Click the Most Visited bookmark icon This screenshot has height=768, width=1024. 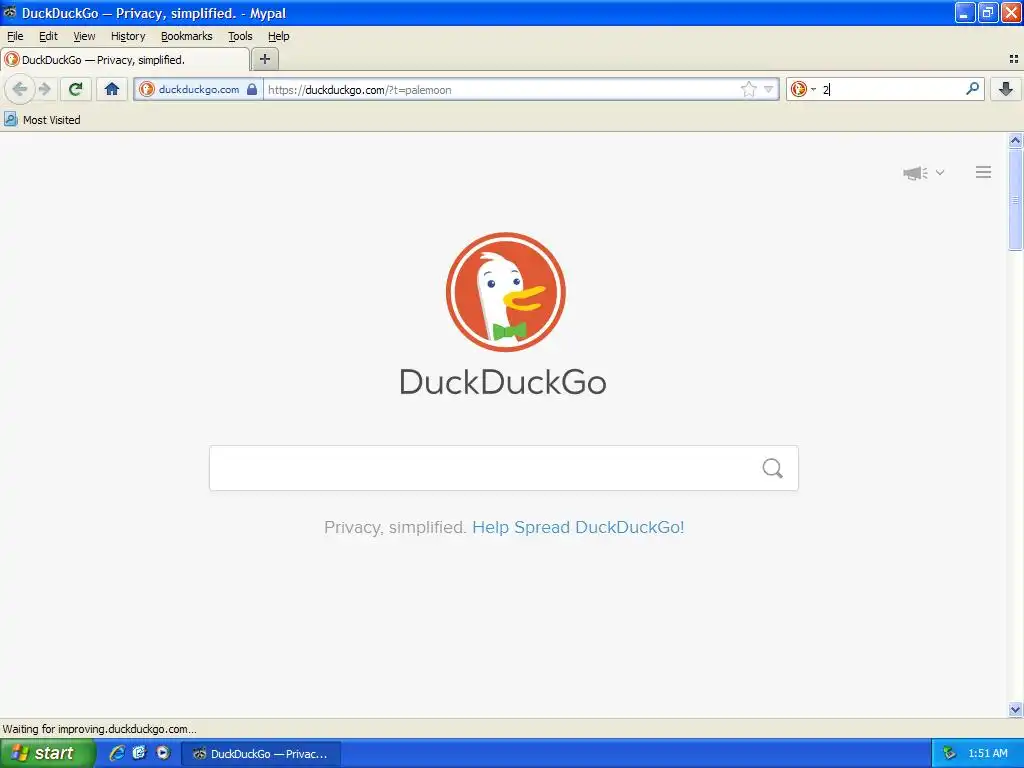pyautogui.click(x=10, y=120)
